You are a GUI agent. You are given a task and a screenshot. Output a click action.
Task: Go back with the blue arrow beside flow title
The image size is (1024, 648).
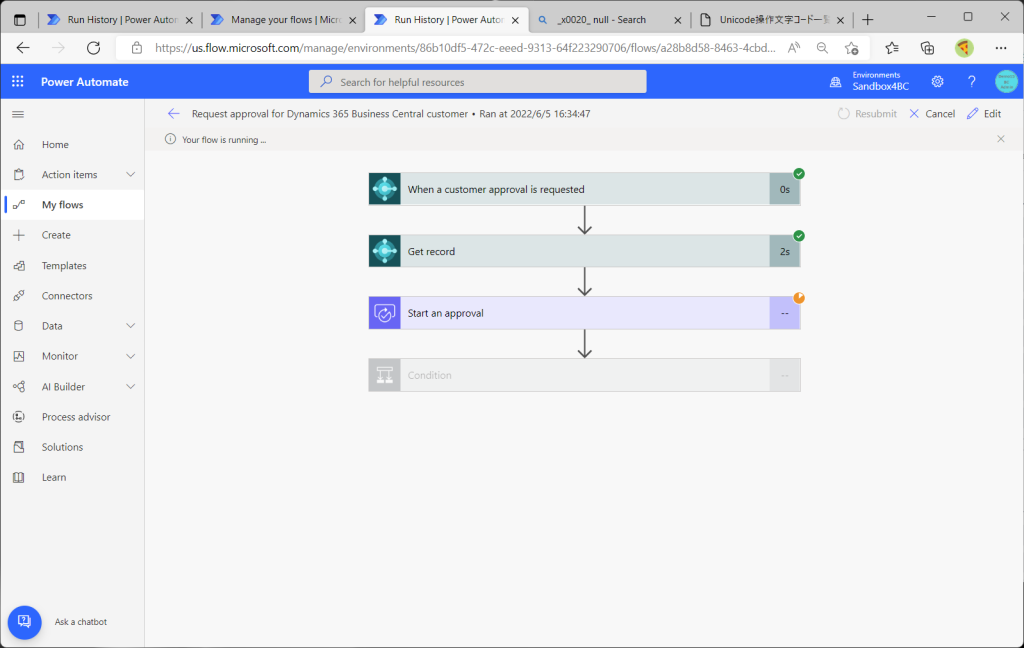click(173, 114)
